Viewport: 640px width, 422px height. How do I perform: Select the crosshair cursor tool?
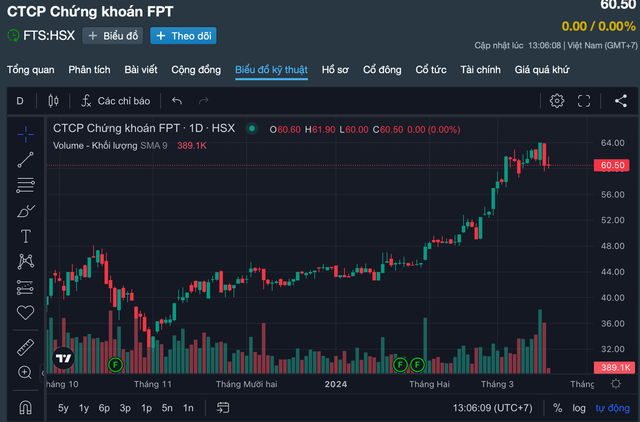pyautogui.click(x=26, y=132)
